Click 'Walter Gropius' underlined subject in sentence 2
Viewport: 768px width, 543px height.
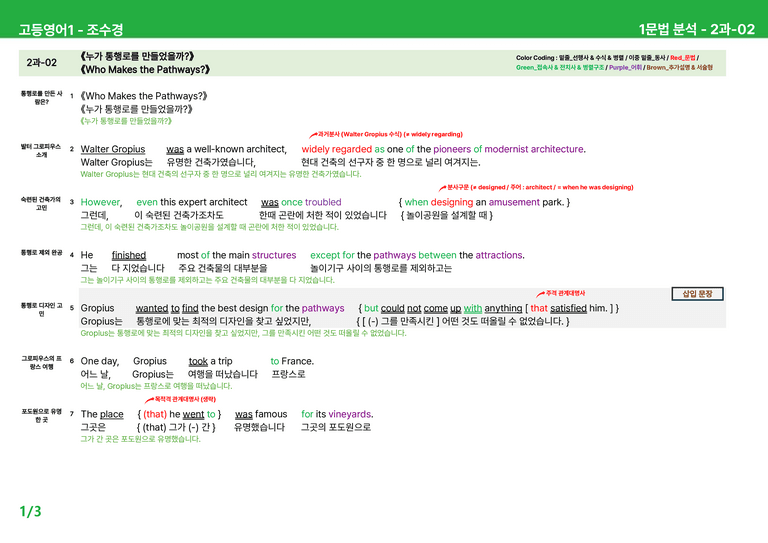click(113, 149)
